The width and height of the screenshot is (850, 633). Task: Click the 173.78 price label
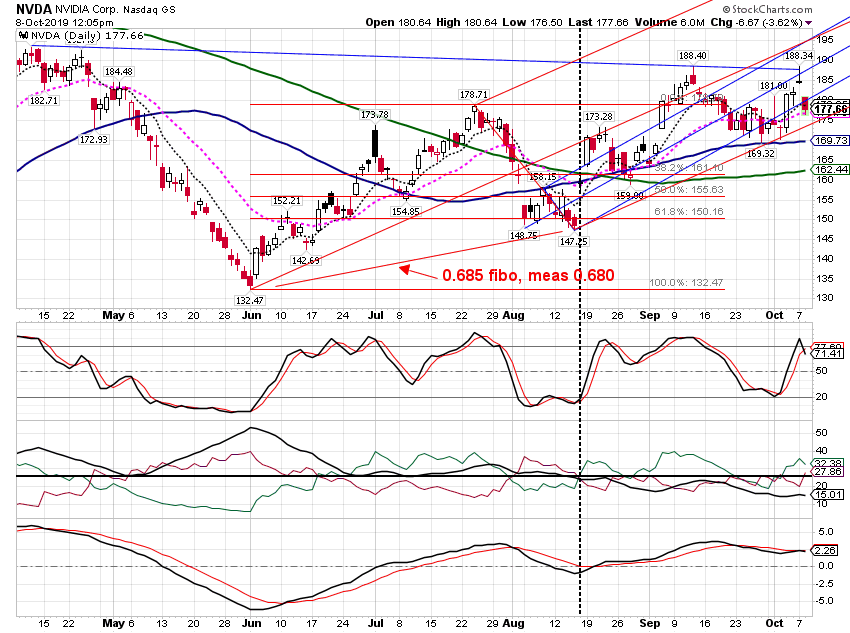375,115
